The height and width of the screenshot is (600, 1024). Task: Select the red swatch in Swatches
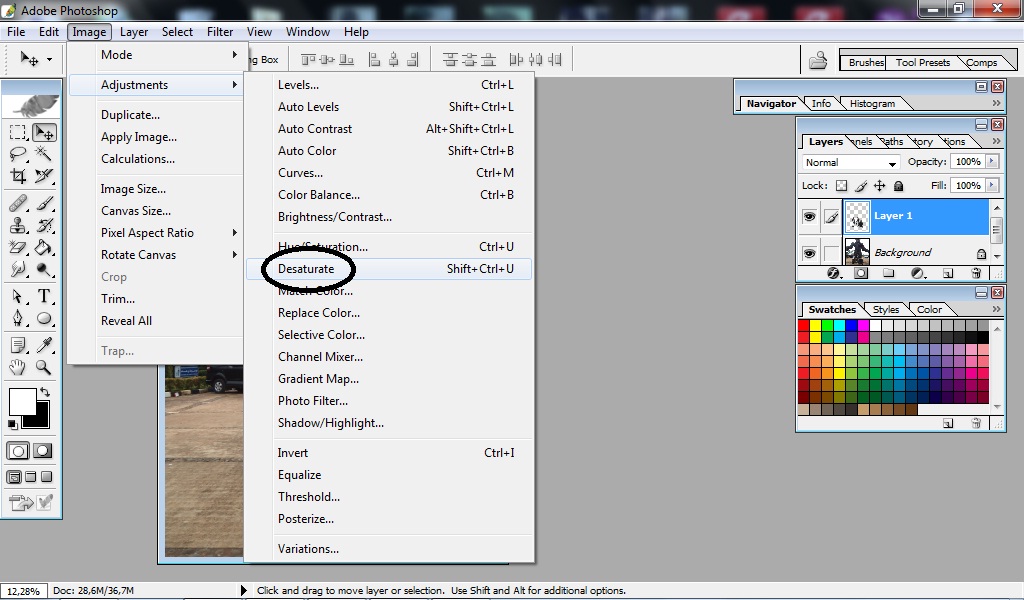tap(804, 325)
